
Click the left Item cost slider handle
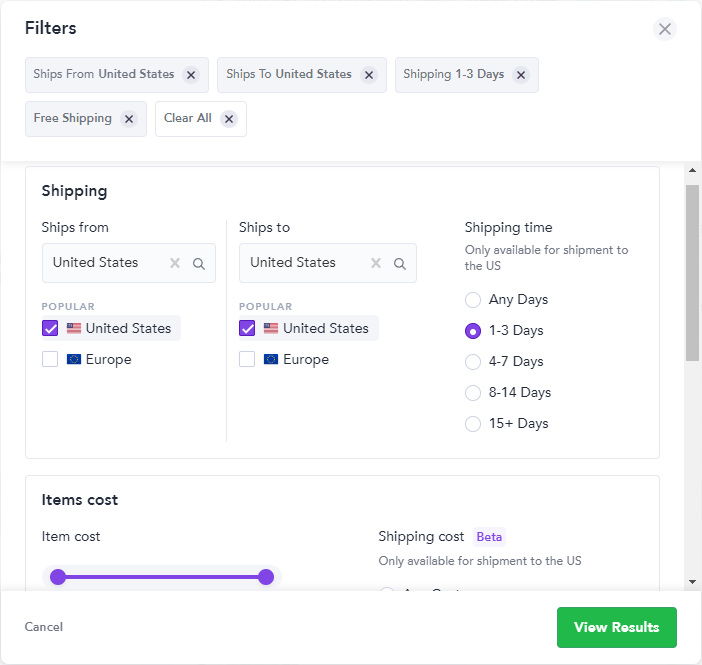click(58, 577)
